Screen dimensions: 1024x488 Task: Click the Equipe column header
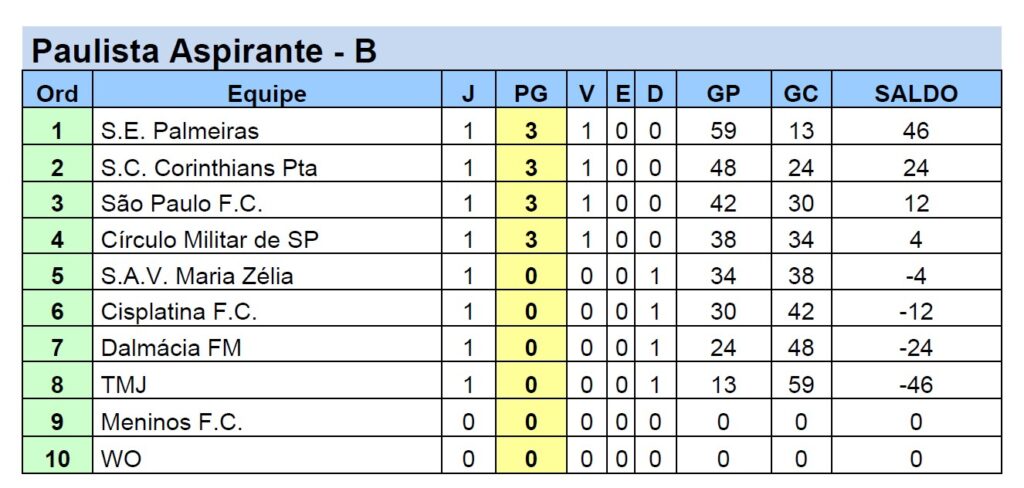click(267, 94)
